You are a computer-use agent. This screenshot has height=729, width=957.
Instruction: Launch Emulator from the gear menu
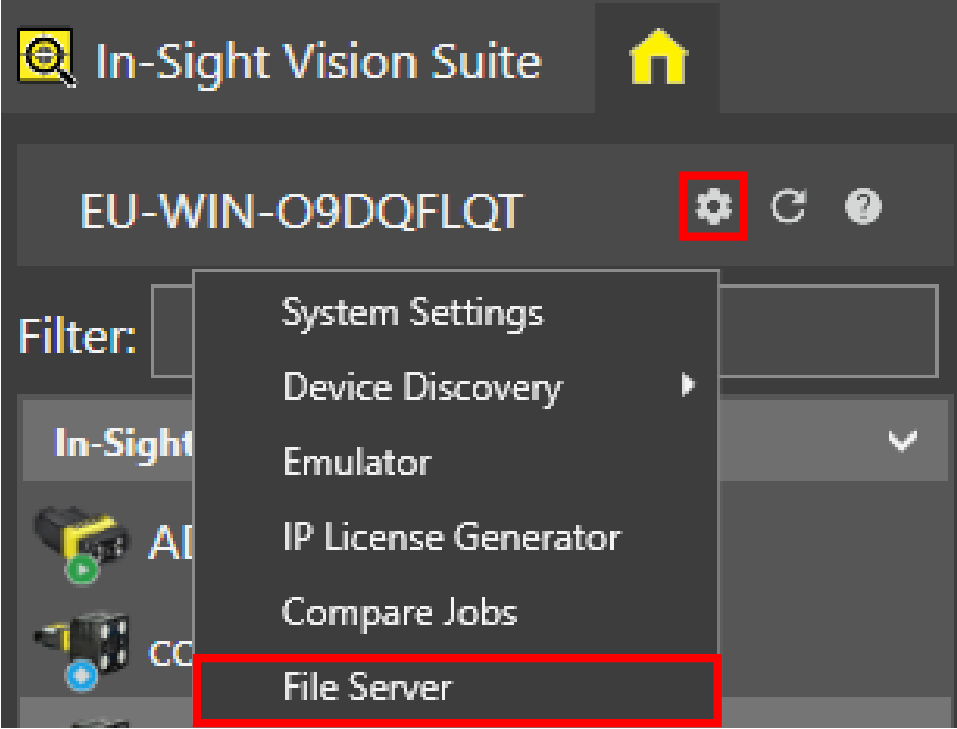[357, 462]
